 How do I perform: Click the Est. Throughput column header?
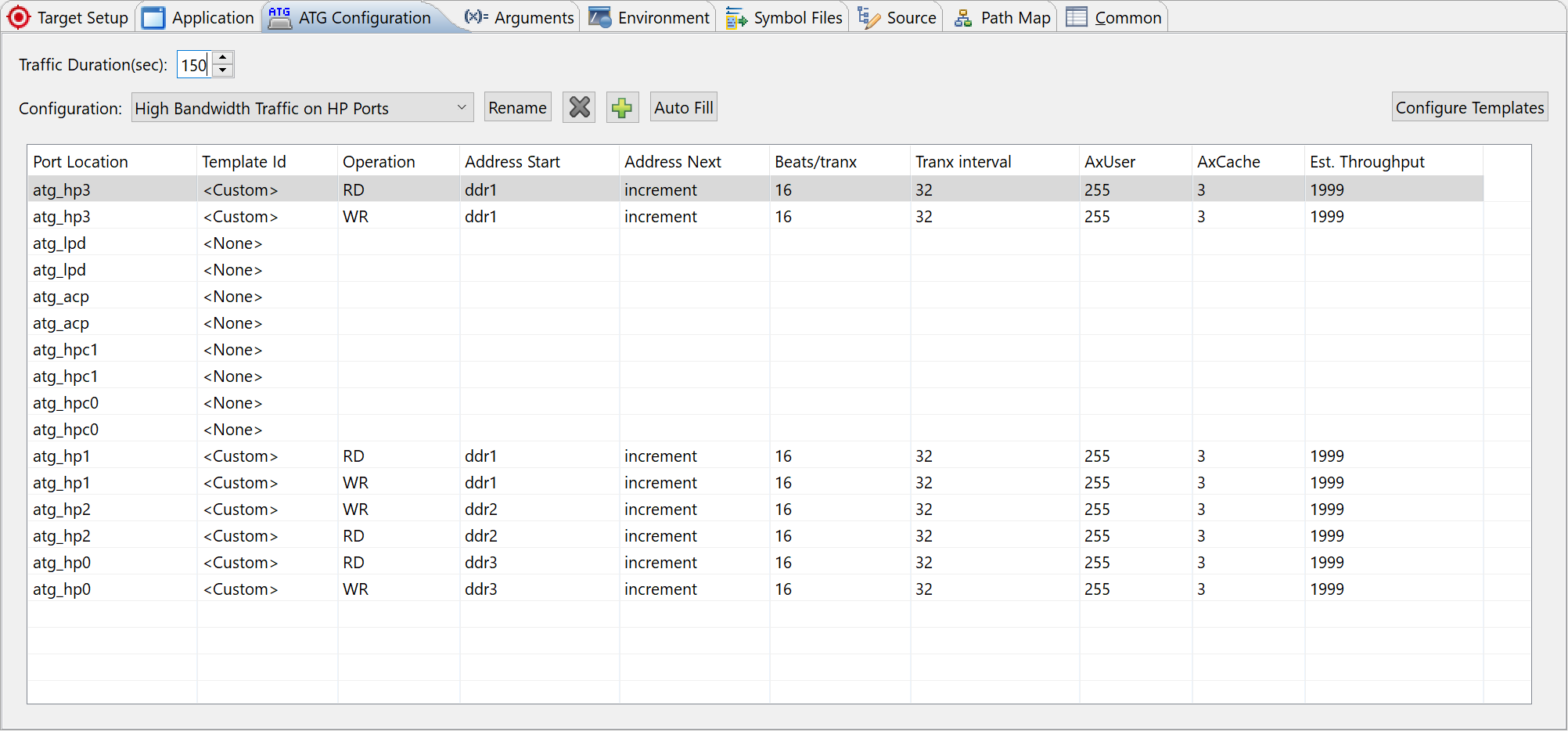click(1367, 162)
